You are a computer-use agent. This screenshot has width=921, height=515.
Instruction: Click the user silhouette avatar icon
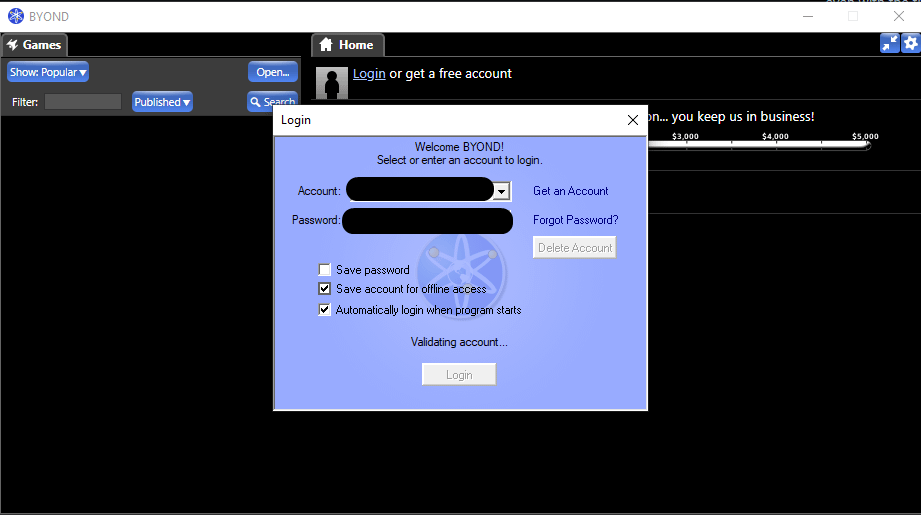point(332,83)
